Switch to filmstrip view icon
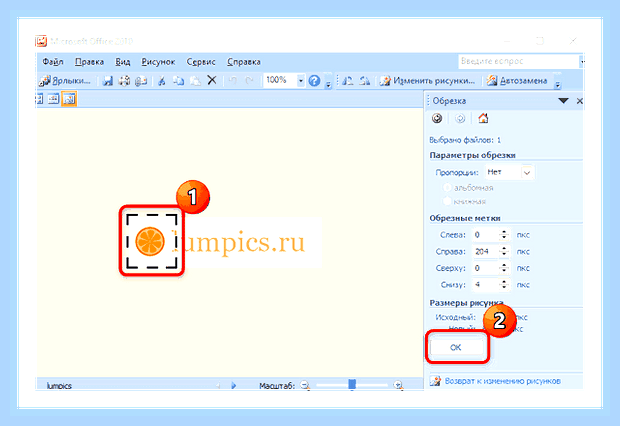620x426 pixels. [x=53, y=99]
